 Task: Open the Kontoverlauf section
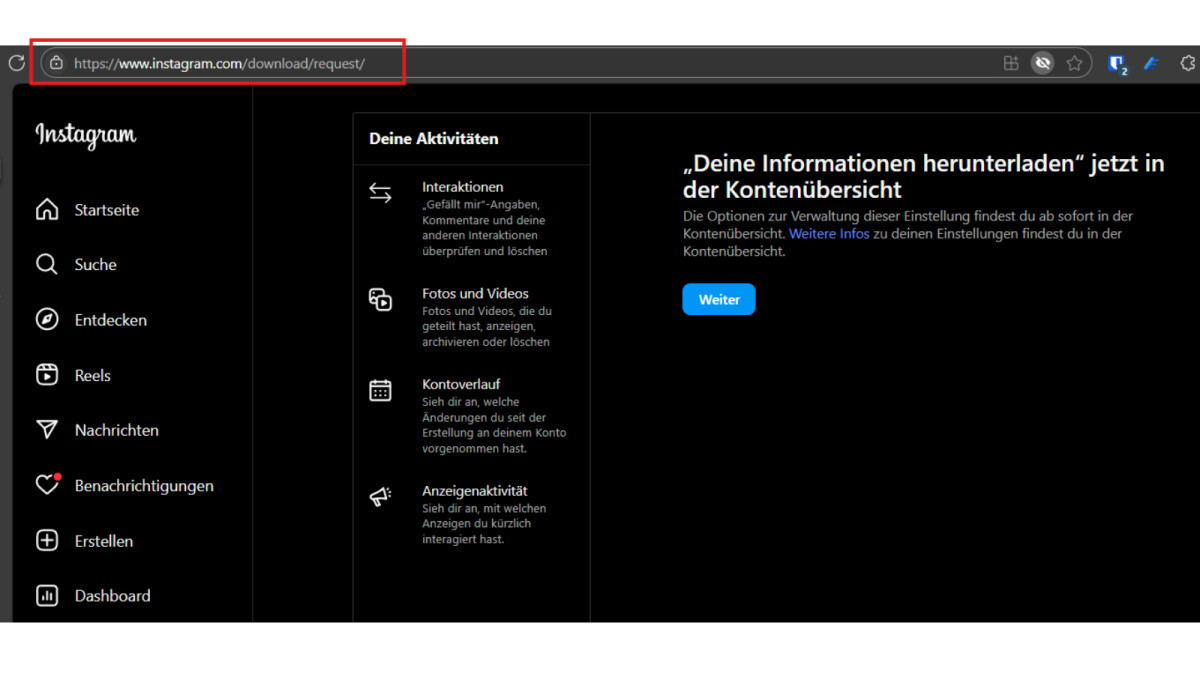[461, 384]
